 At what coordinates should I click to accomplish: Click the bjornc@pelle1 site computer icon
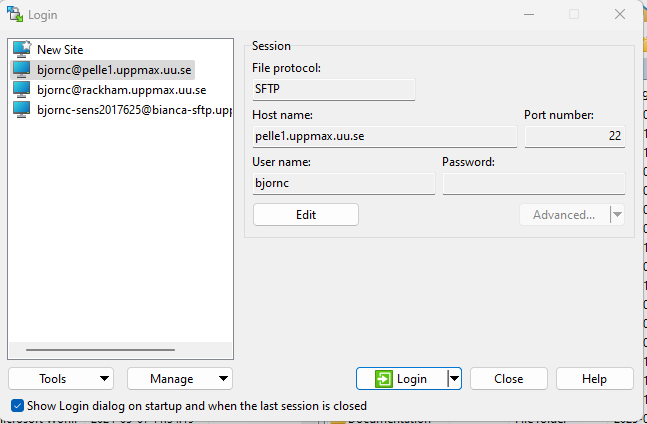[x=22, y=69]
